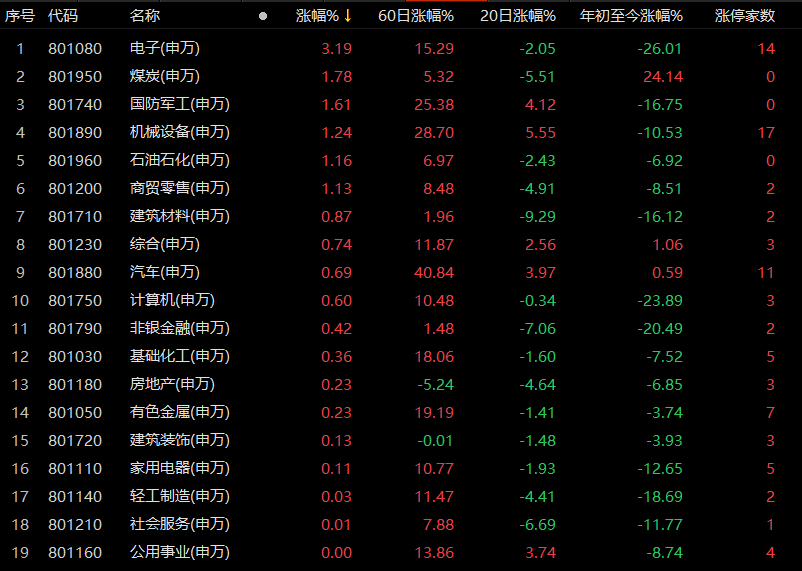
Task: Click the small dot icon in header row
Action: (x=263, y=16)
